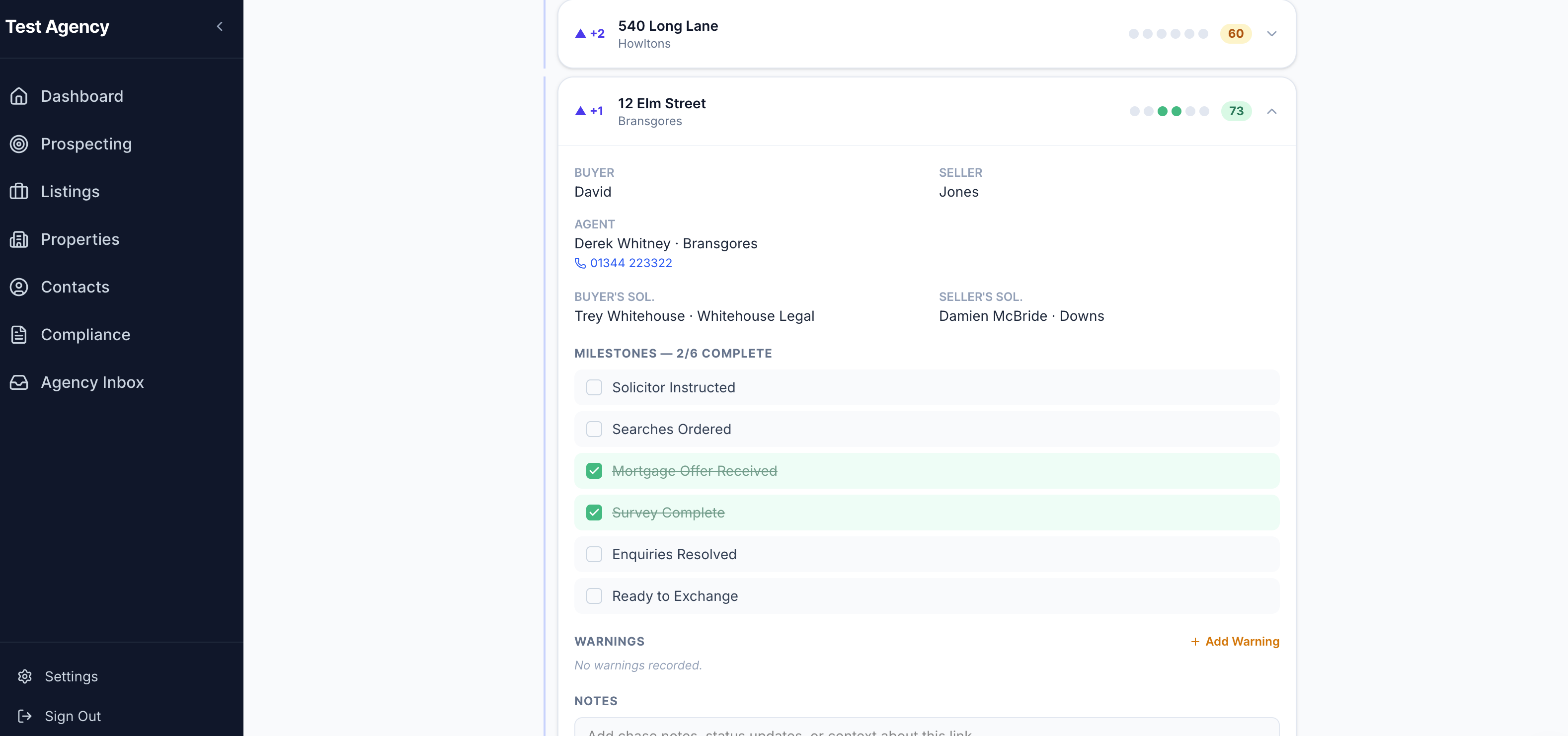Click the green 73 score badge
Screen dimensions: 1568x736
1236,111
